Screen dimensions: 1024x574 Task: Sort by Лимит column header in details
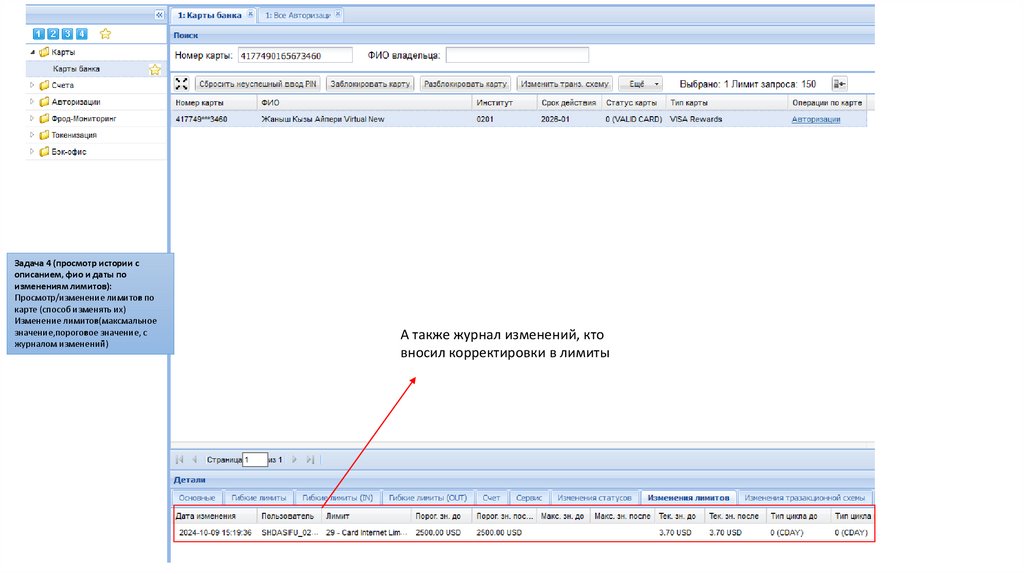click(x=366, y=516)
